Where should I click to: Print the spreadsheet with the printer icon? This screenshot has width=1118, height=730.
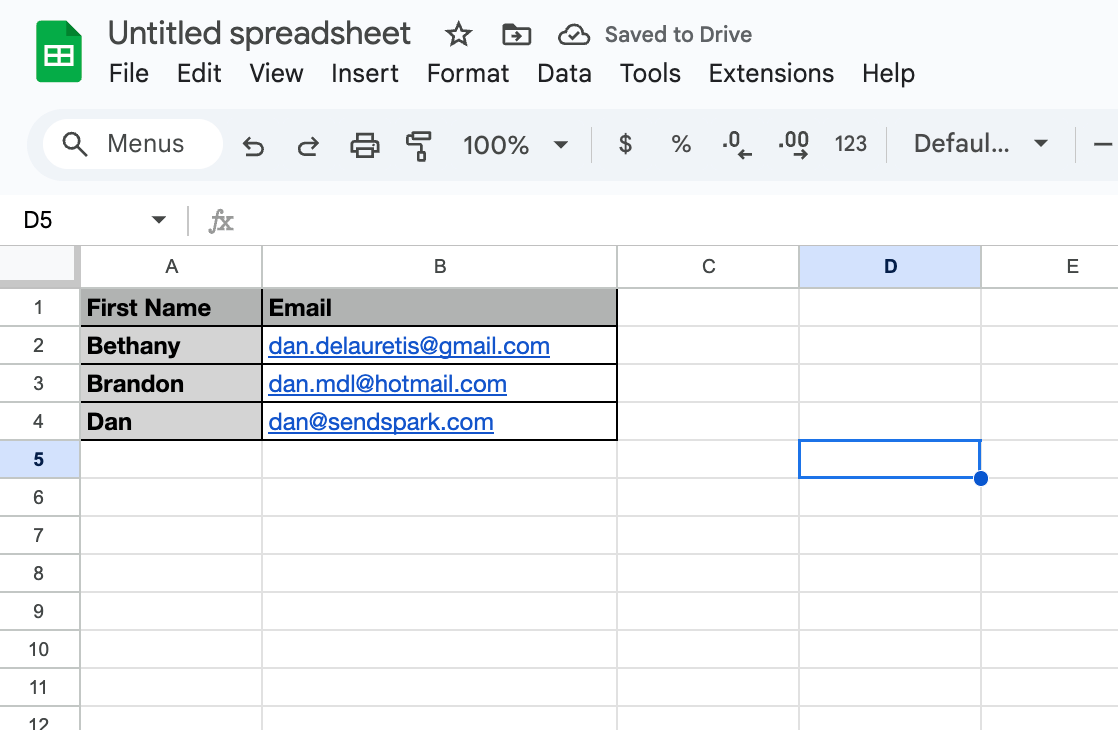point(364,145)
